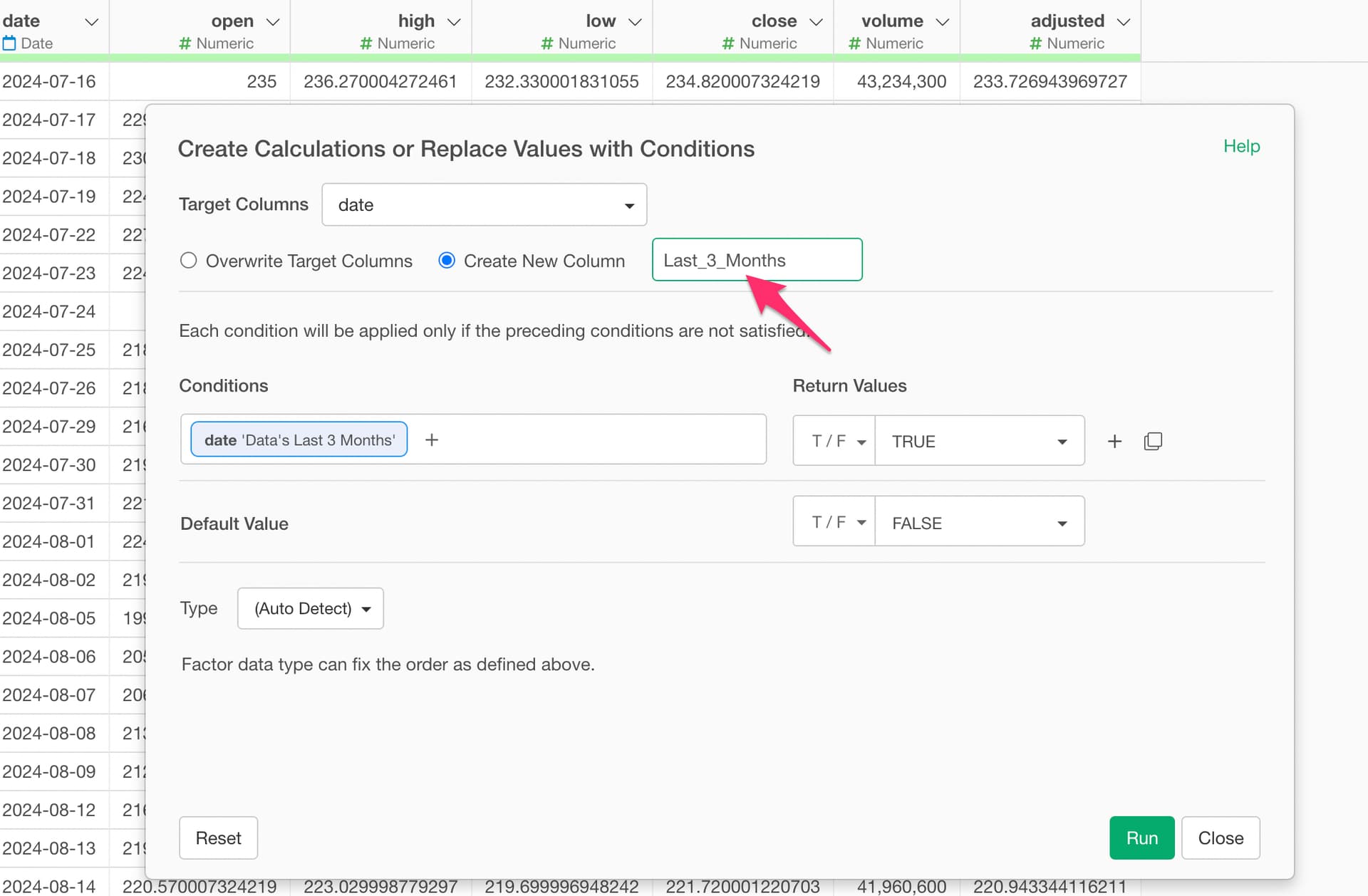Open the T/F type dropdown for Default Value
The width and height of the screenshot is (1368, 896).
coord(834,522)
